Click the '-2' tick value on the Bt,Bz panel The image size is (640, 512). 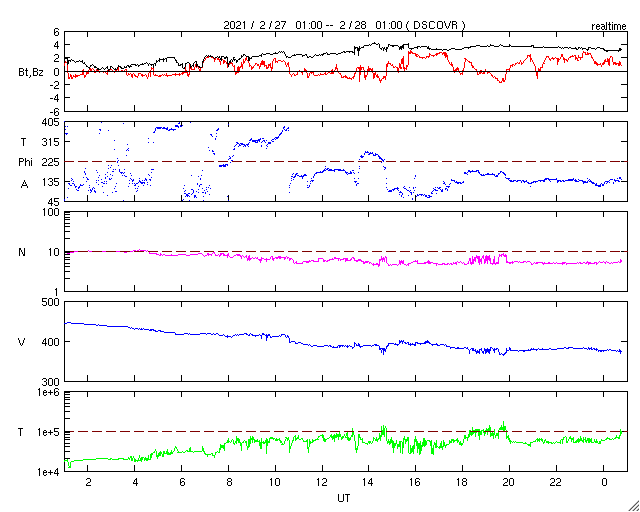55,85
